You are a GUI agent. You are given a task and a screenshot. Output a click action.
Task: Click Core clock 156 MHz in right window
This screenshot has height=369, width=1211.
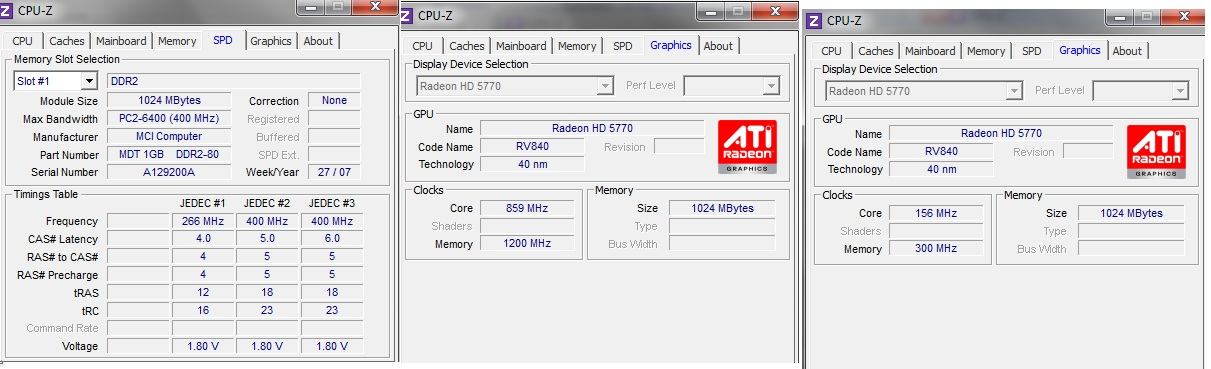click(936, 213)
